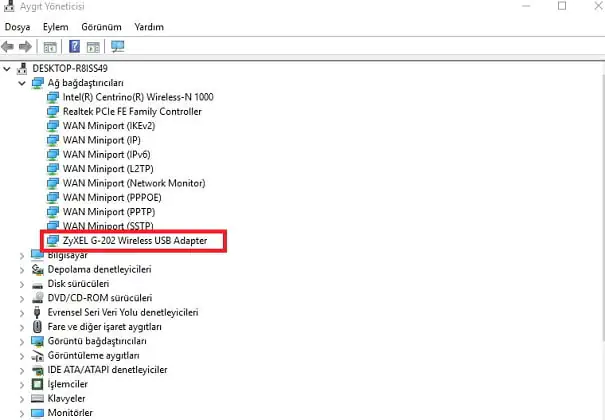605x420 pixels.
Task: Click the Klavyeler keyboard icon
Action: [37, 398]
